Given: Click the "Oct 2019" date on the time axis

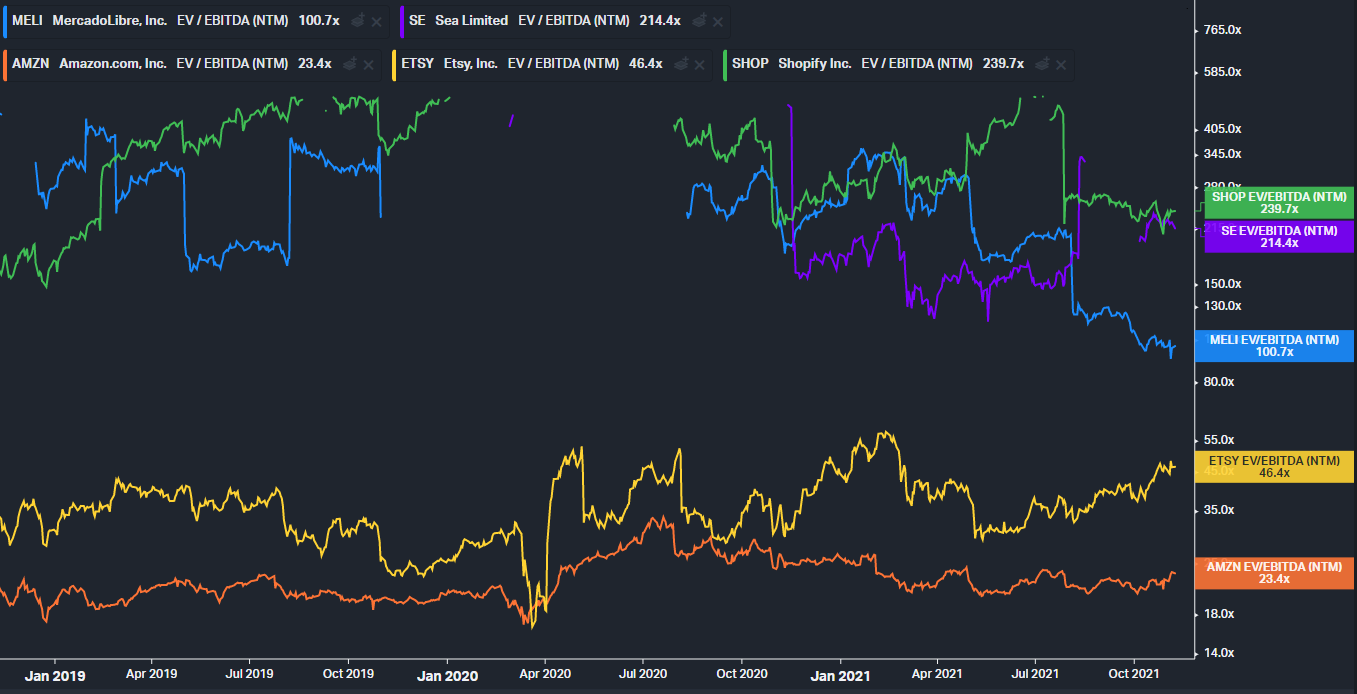Looking at the screenshot, I should (x=348, y=674).
